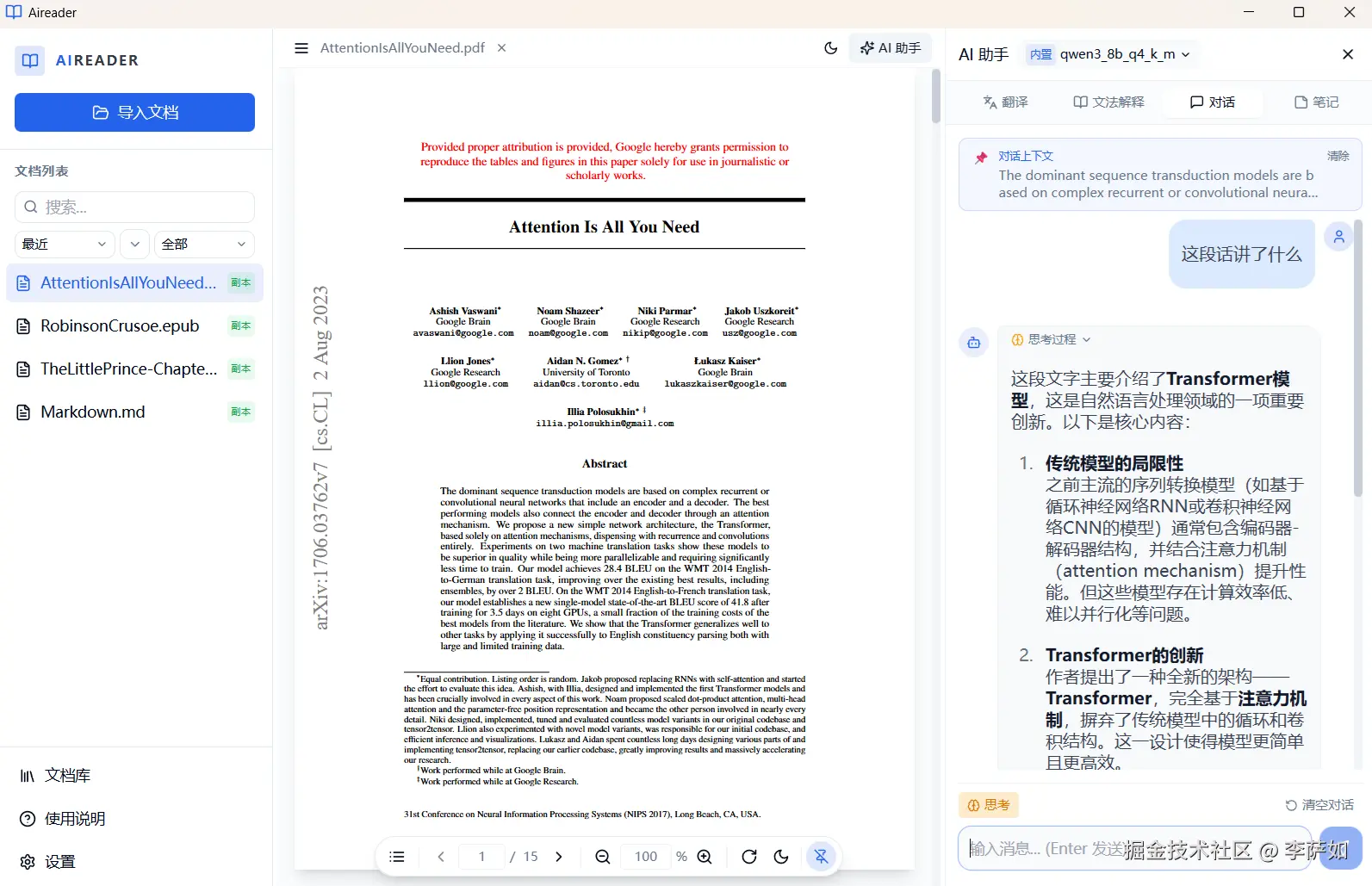The height and width of the screenshot is (886, 1372).
Task: Open the small sort-order chevron dropdown
Action: coord(134,245)
